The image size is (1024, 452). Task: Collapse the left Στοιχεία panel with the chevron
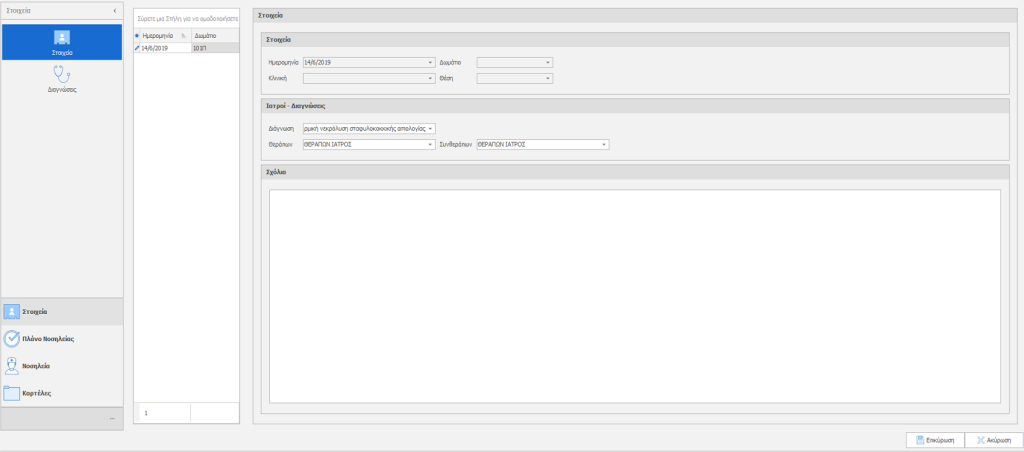[114, 11]
